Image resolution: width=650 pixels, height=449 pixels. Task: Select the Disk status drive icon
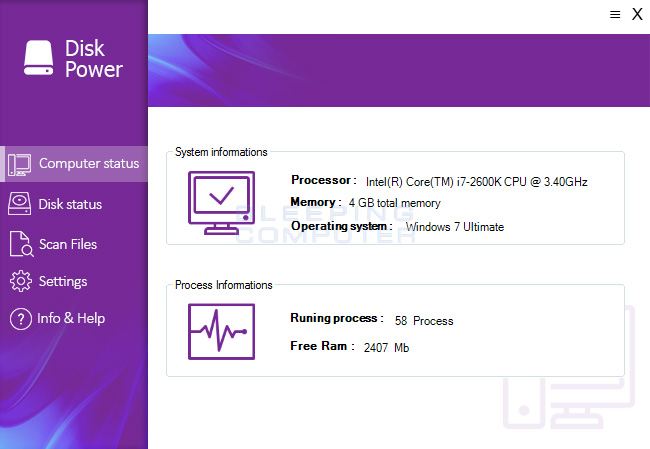[20, 204]
